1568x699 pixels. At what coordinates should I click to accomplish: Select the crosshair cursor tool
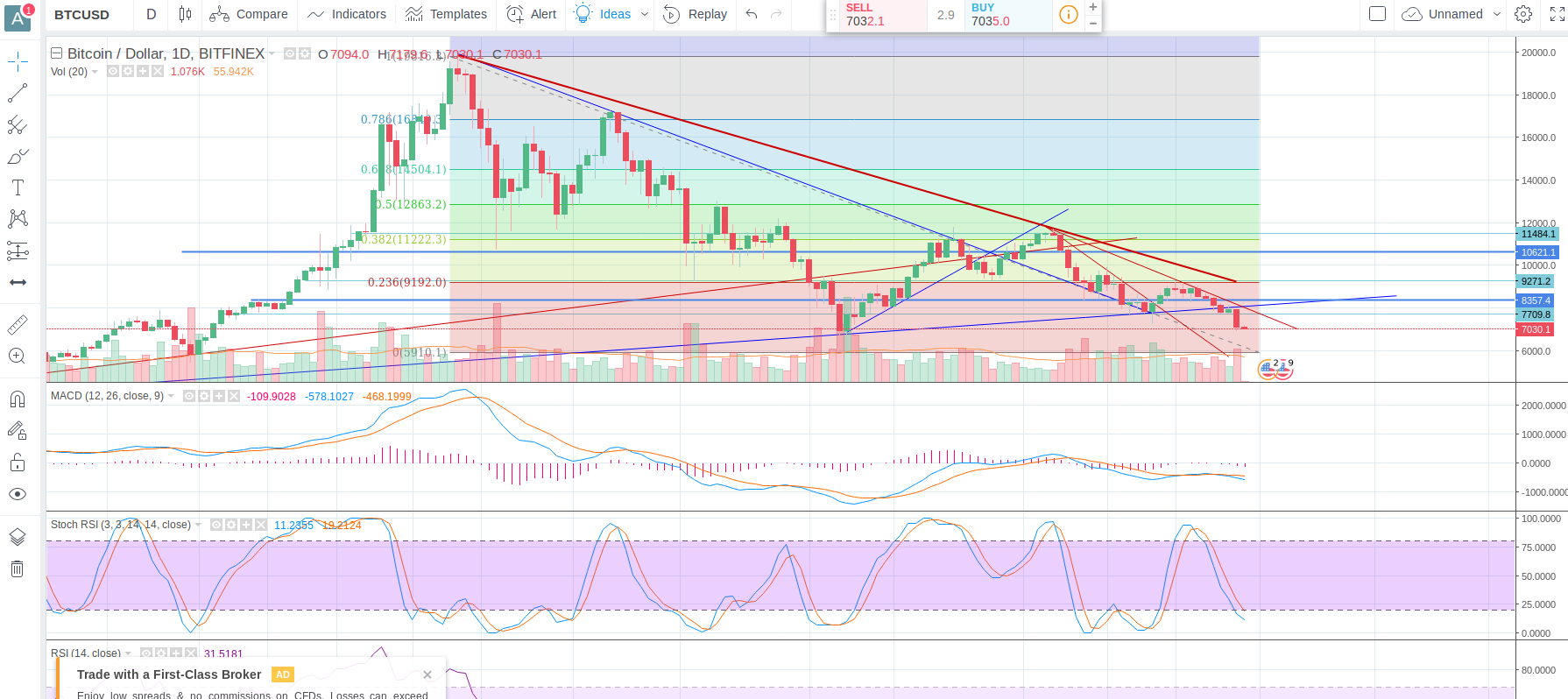coord(18,61)
